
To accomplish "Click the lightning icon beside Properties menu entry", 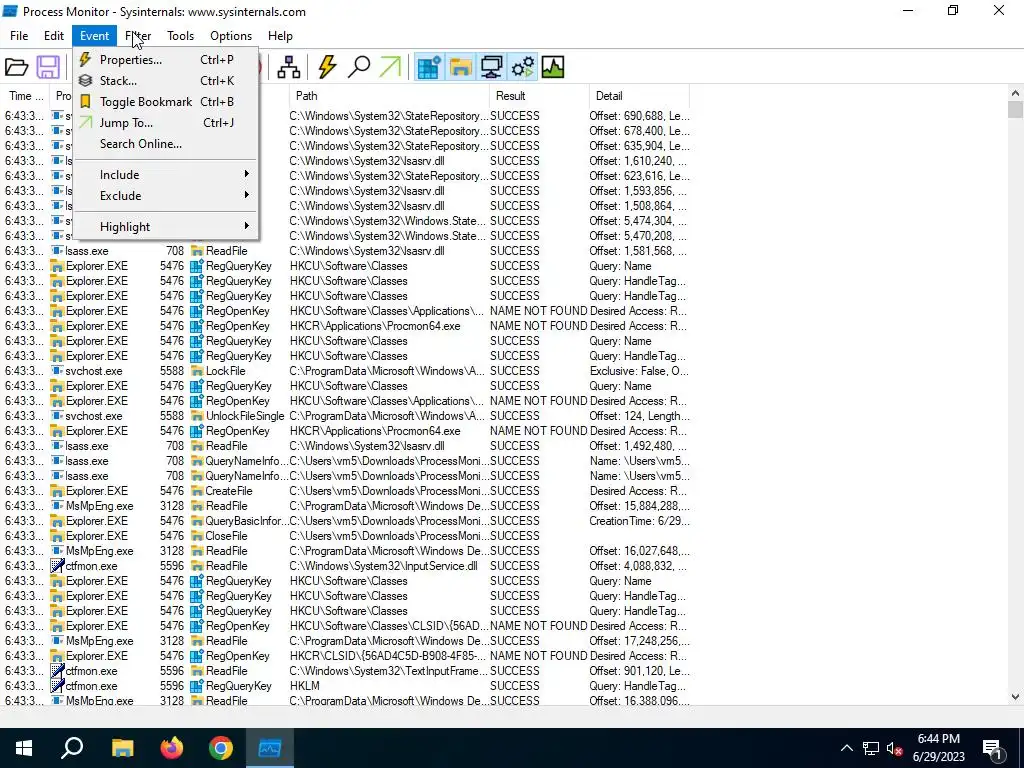I will tap(86, 59).
